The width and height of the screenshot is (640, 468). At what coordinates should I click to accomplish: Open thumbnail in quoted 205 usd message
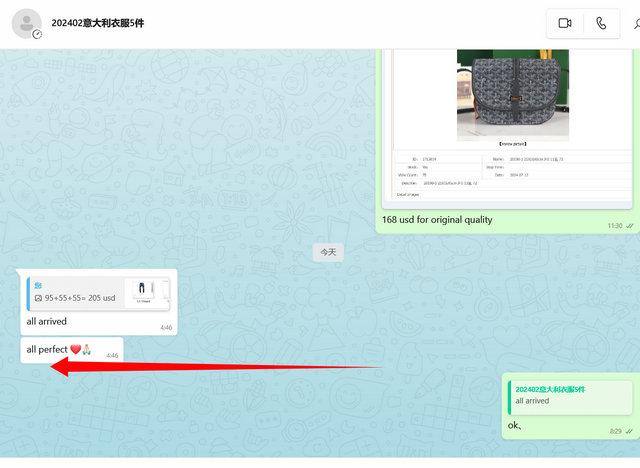click(x=147, y=293)
